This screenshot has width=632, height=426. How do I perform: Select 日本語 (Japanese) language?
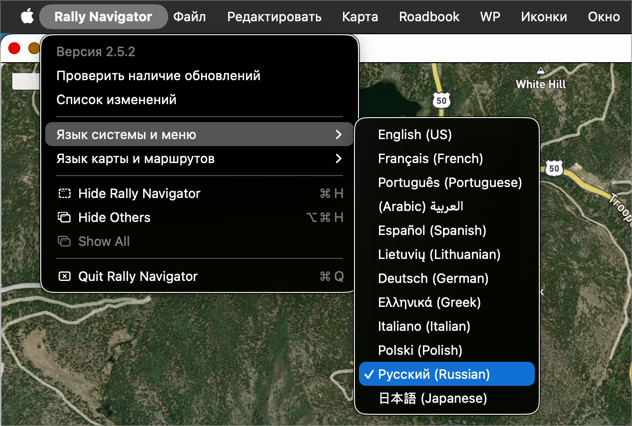(447, 398)
